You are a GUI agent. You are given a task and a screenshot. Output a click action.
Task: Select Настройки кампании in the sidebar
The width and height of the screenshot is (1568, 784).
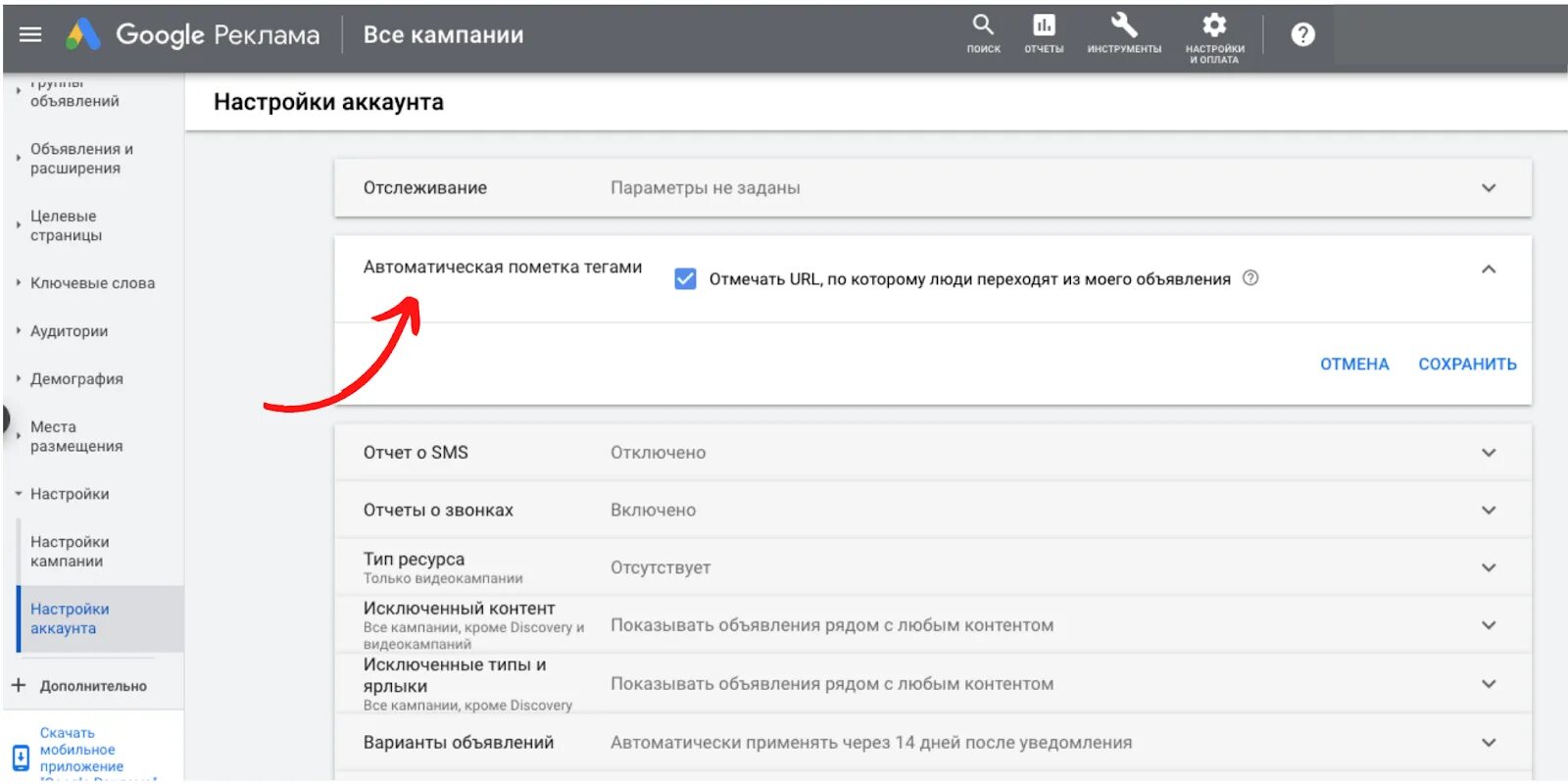click(x=70, y=551)
